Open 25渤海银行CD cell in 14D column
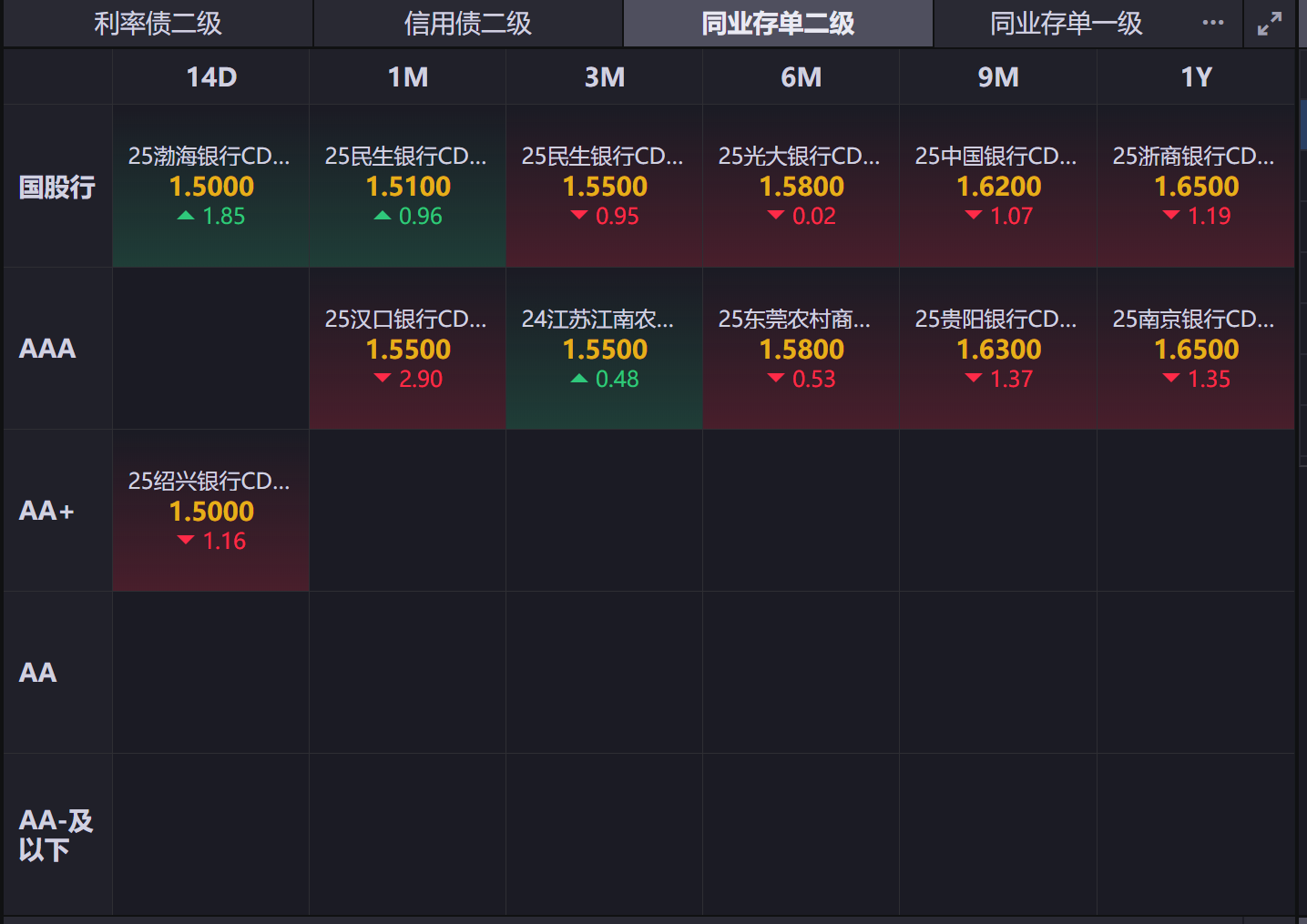1307x924 pixels. click(210, 186)
